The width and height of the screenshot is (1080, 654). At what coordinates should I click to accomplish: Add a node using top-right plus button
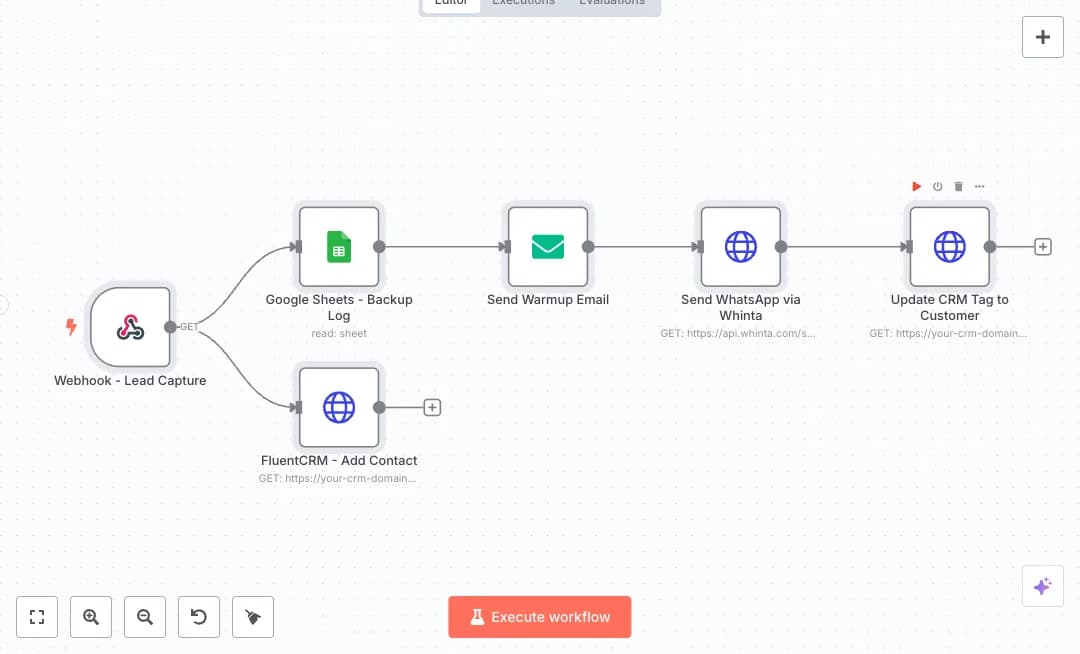(x=1043, y=37)
